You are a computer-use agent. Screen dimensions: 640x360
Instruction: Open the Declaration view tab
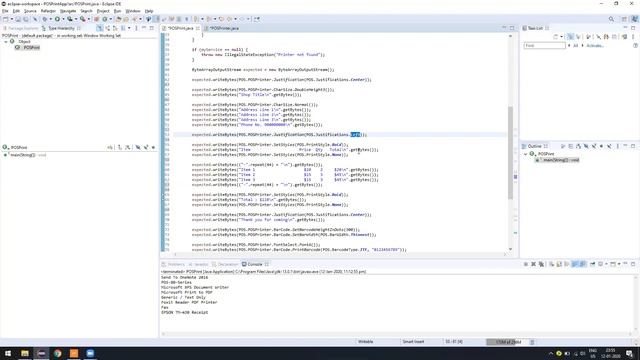(x=224, y=264)
